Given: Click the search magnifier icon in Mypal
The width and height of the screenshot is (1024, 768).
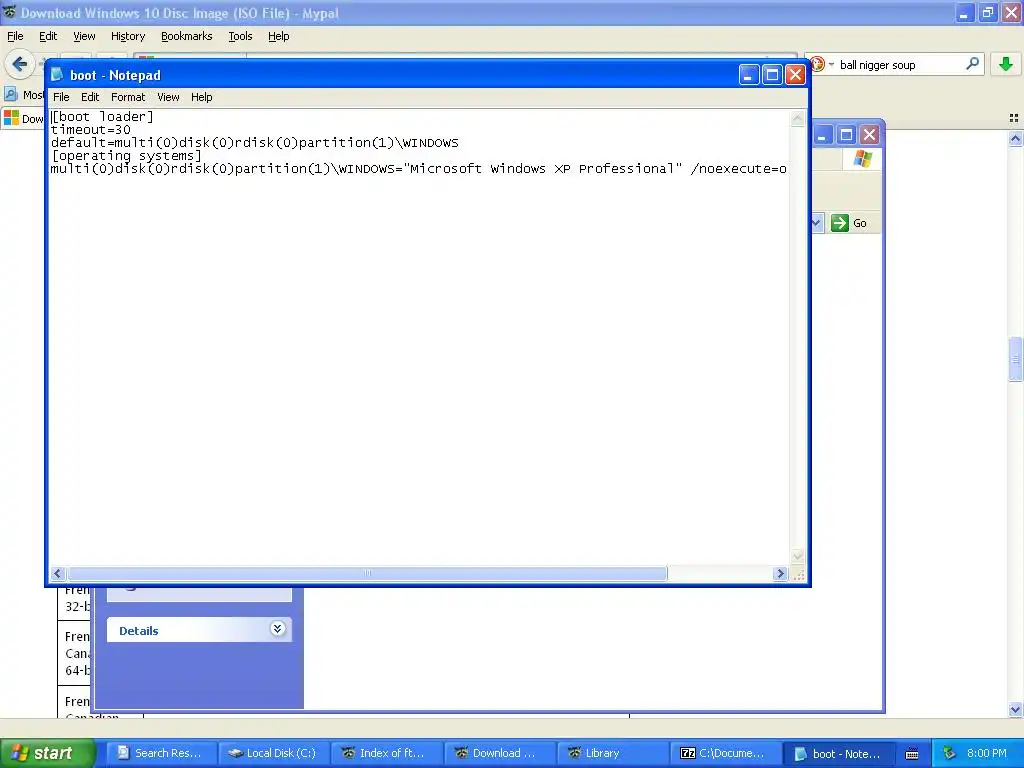Looking at the screenshot, I should 972,64.
